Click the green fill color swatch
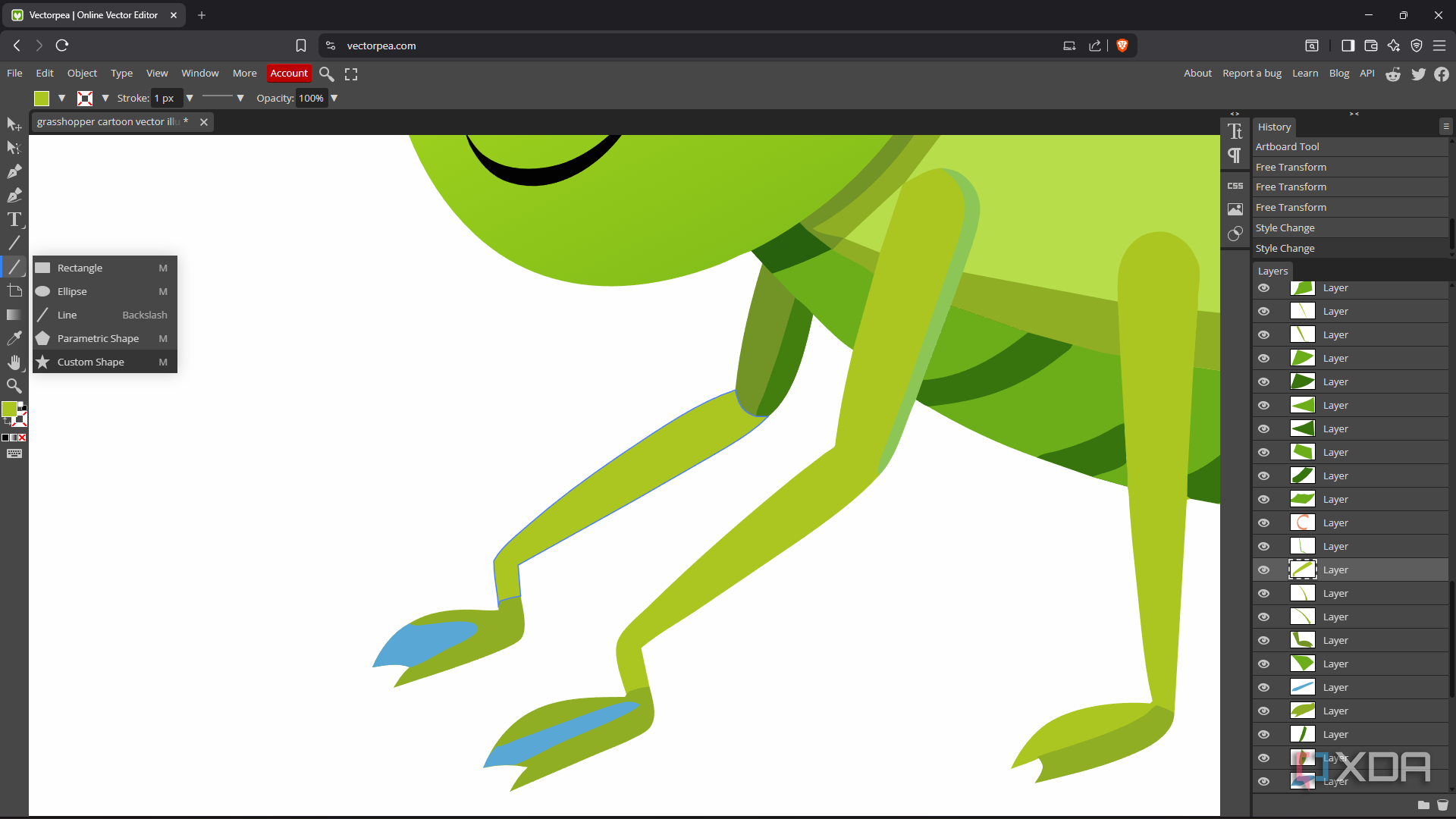 coord(42,98)
